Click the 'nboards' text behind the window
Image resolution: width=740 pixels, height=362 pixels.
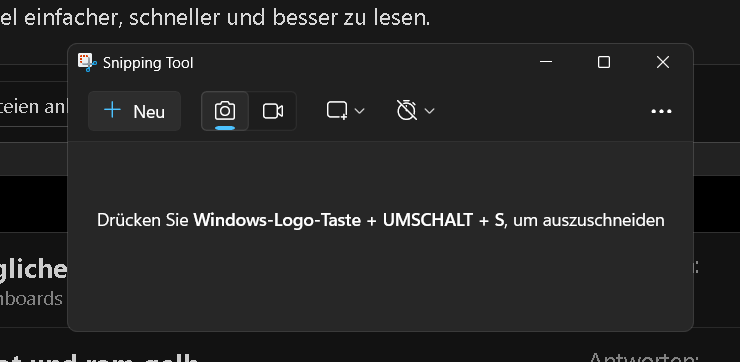[x=31, y=299]
